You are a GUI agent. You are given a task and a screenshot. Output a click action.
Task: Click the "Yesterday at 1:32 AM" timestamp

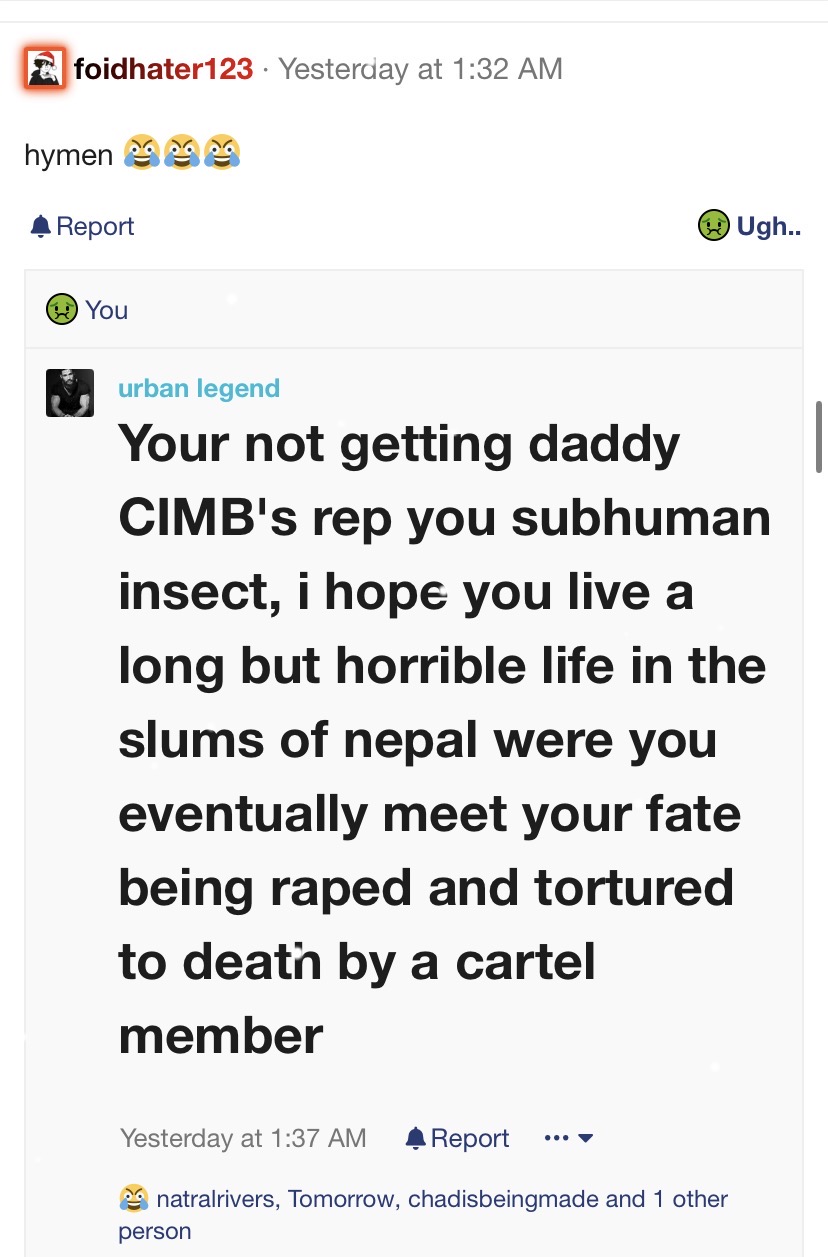pos(420,69)
